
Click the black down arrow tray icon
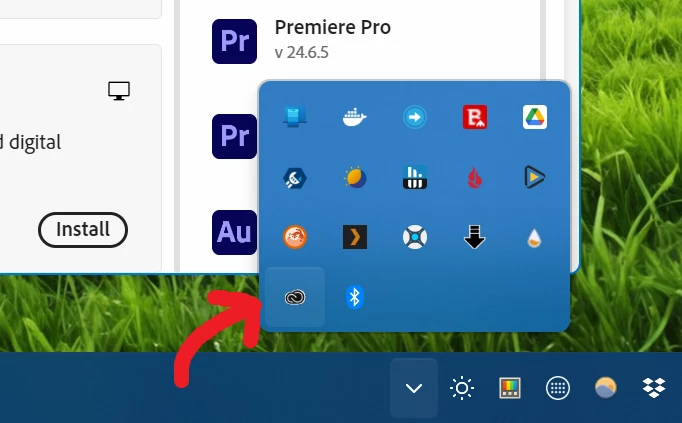tap(475, 237)
